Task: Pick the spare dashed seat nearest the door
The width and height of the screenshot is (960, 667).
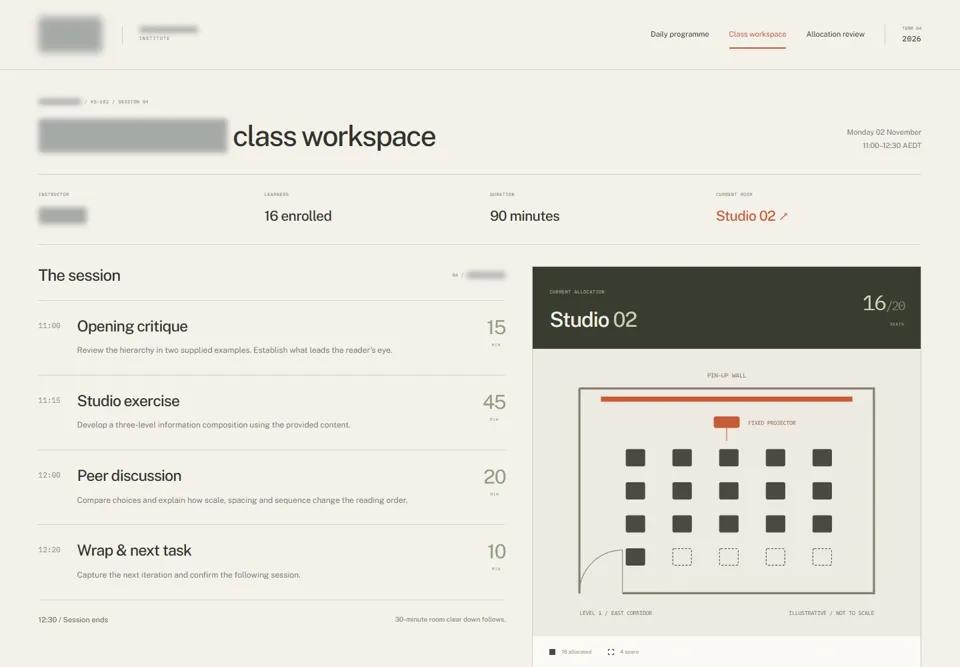Action: [x=682, y=557]
